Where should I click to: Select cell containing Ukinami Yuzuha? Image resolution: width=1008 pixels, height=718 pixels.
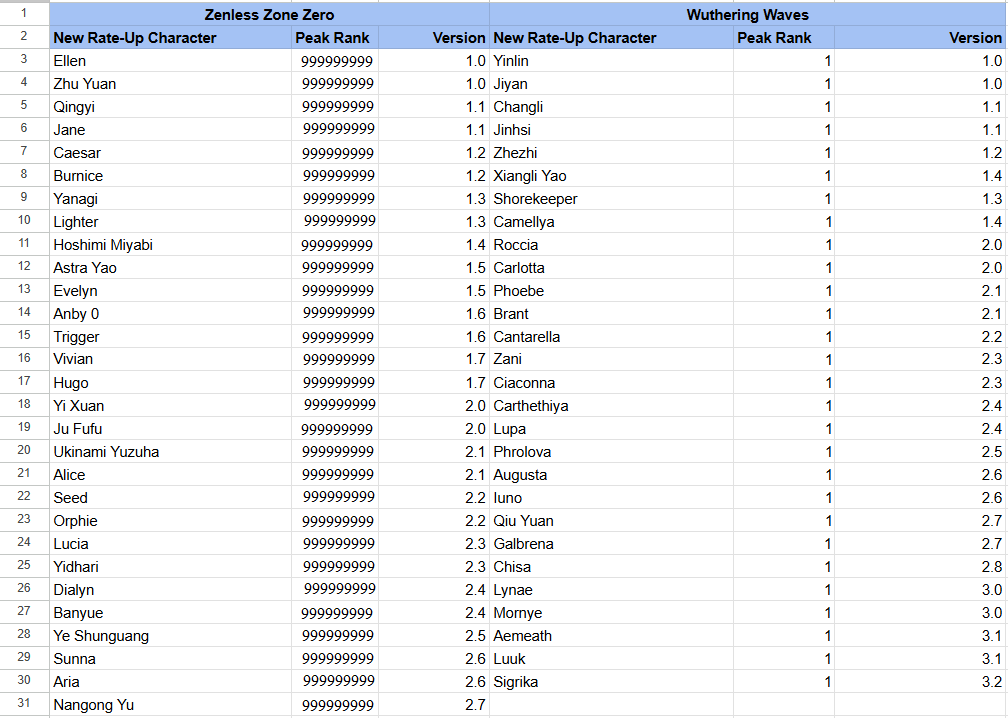170,452
